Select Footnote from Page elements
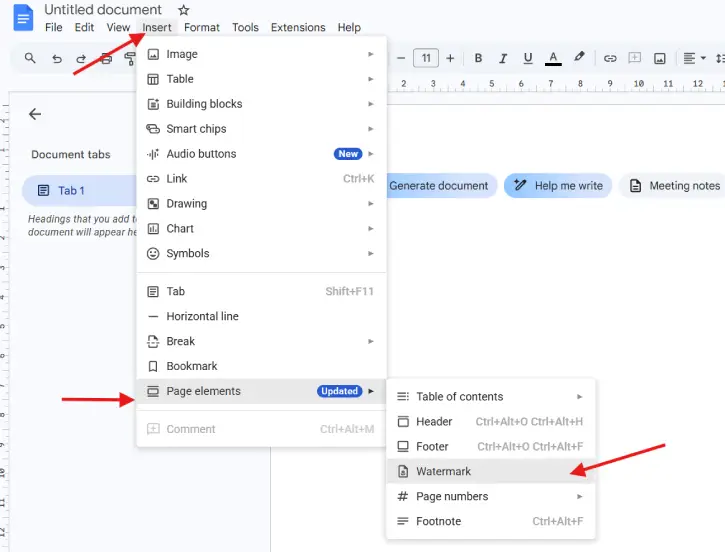 [x=490, y=521]
